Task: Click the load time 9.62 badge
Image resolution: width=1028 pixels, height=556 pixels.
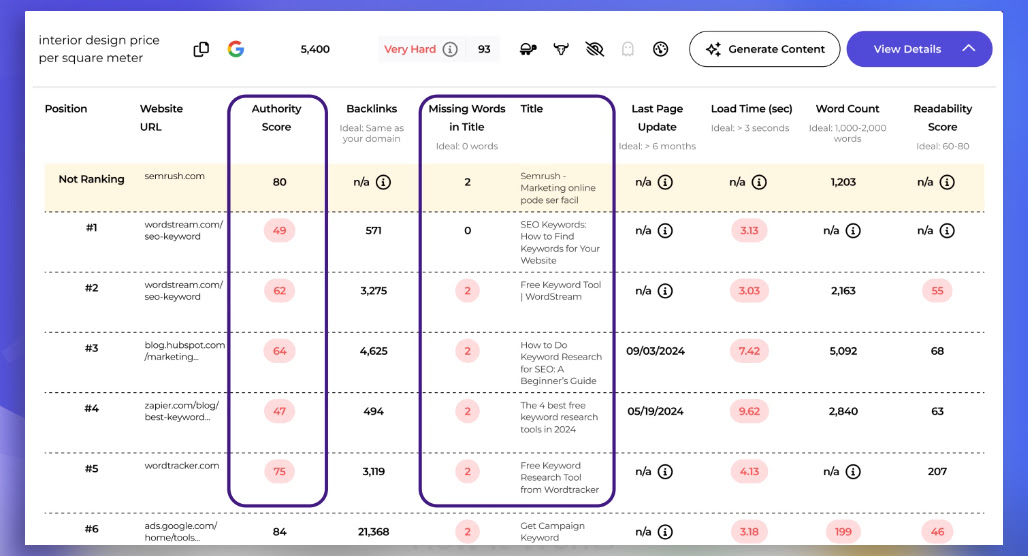Action: tap(749, 412)
